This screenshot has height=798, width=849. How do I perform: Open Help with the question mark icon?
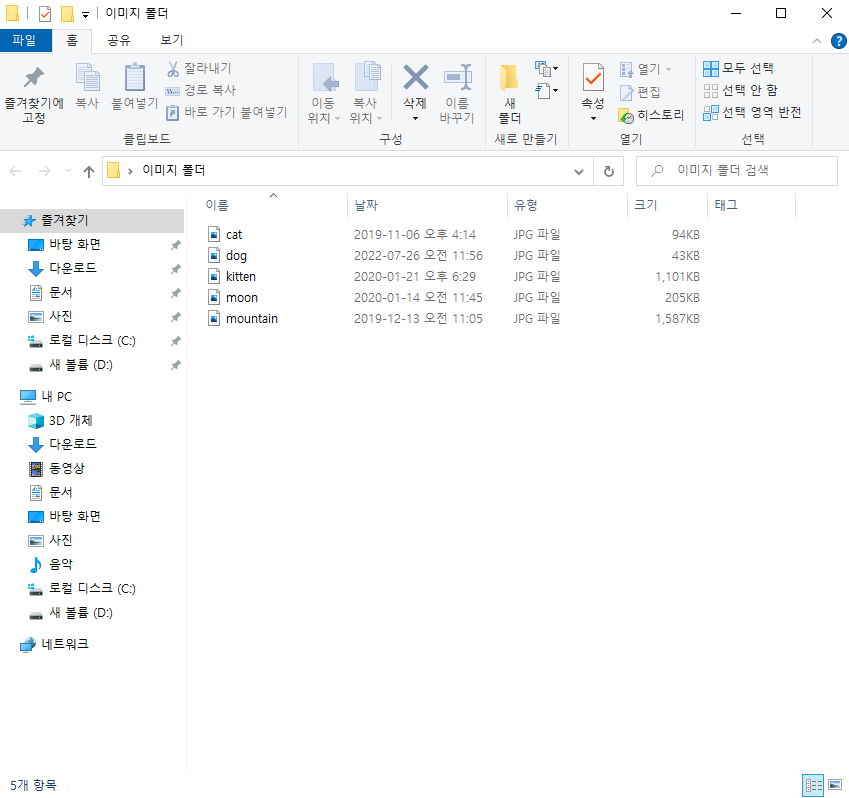tap(838, 41)
